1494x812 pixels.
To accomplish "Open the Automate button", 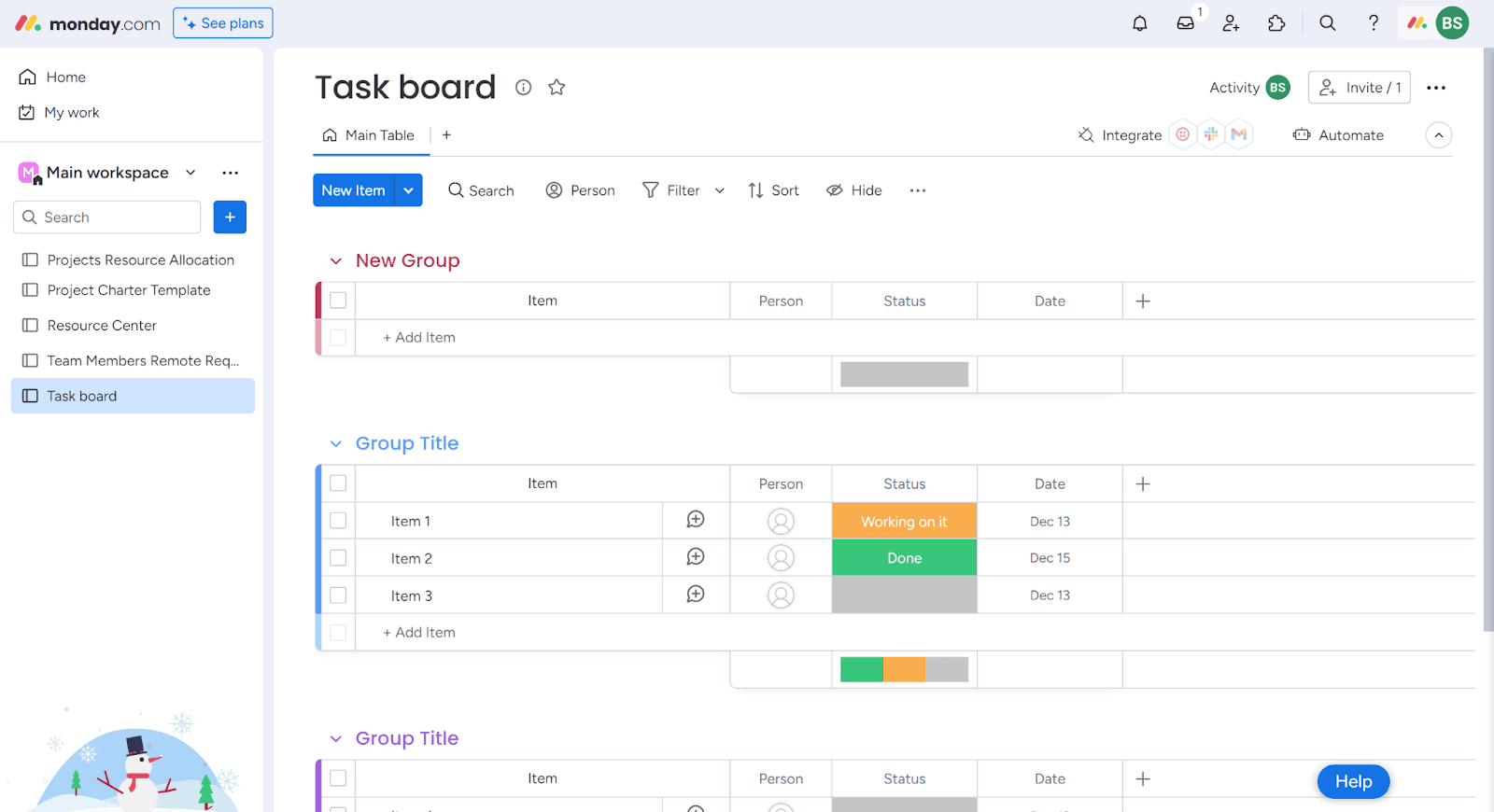I will 1338,135.
